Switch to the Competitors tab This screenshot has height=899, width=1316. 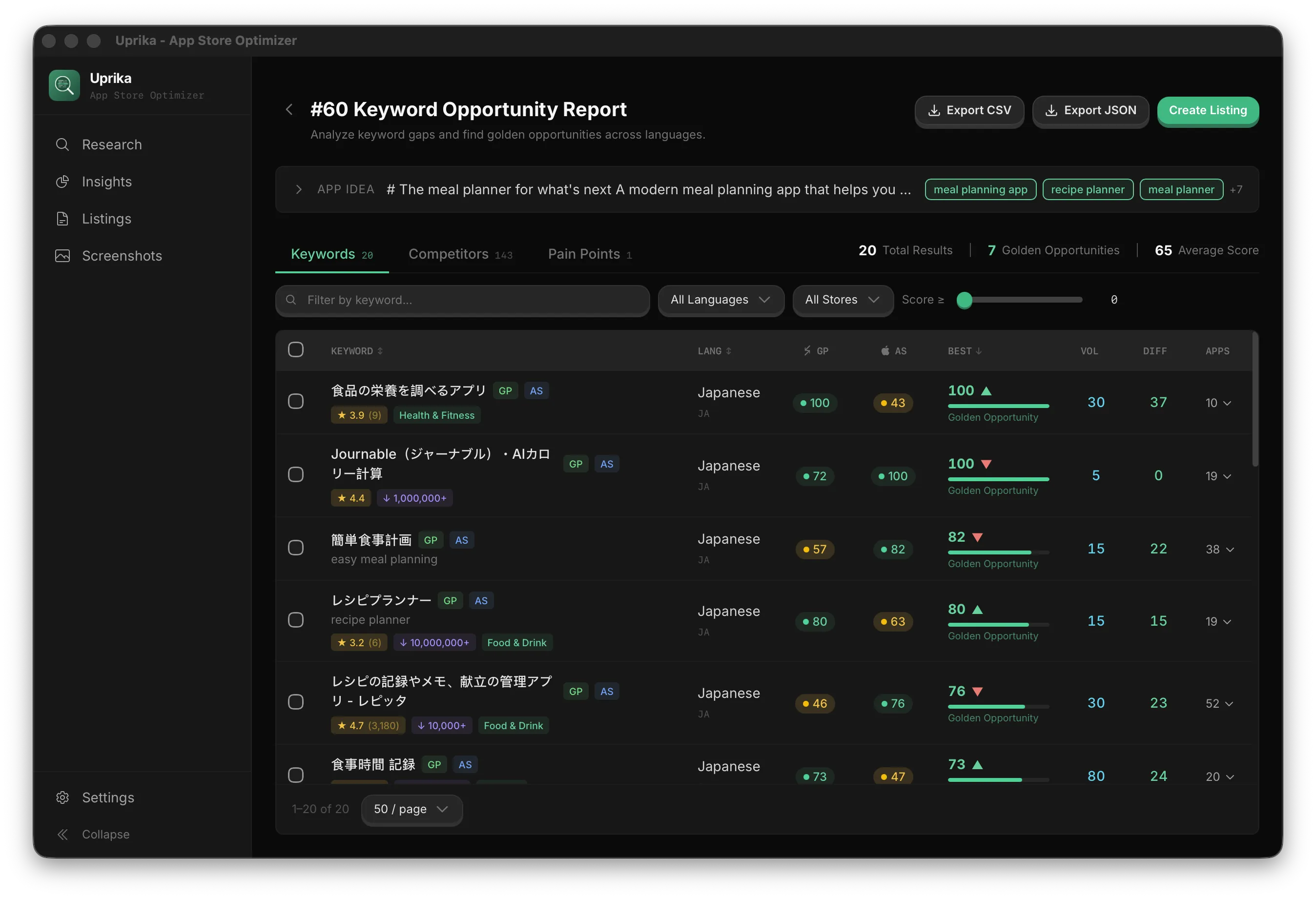click(449, 254)
